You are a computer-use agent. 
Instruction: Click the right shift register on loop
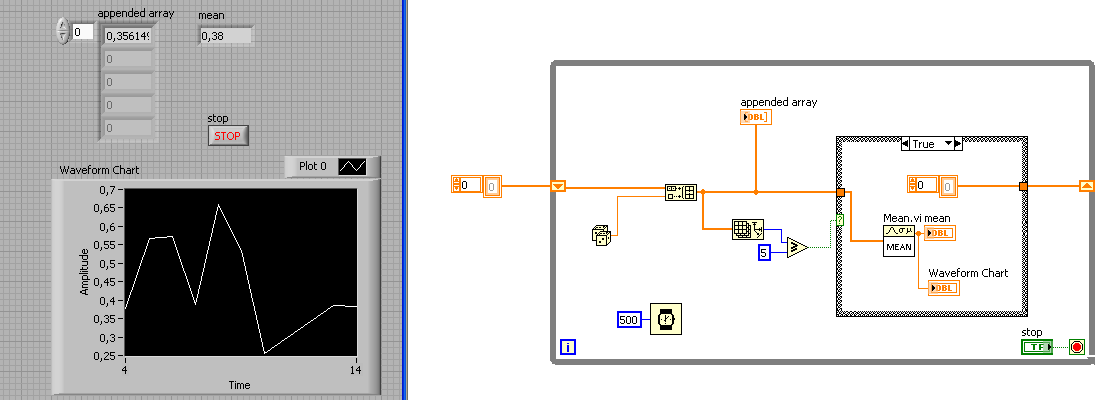click(1086, 186)
